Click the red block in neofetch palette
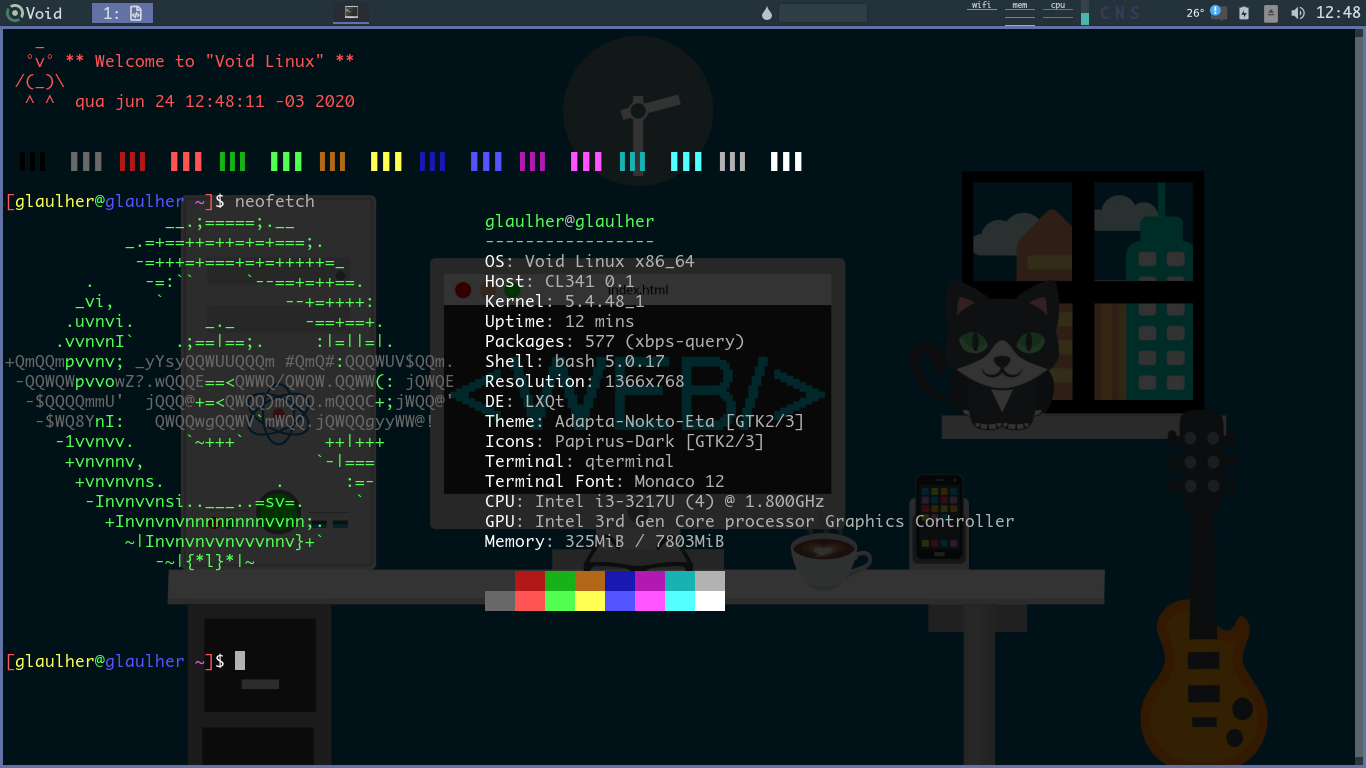The width and height of the screenshot is (1366, 768). coord(530,581)
